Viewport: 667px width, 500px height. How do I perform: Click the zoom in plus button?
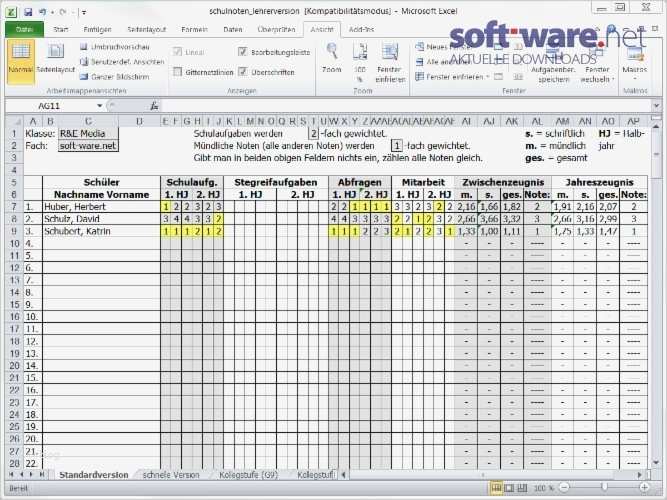pos(644,488)
